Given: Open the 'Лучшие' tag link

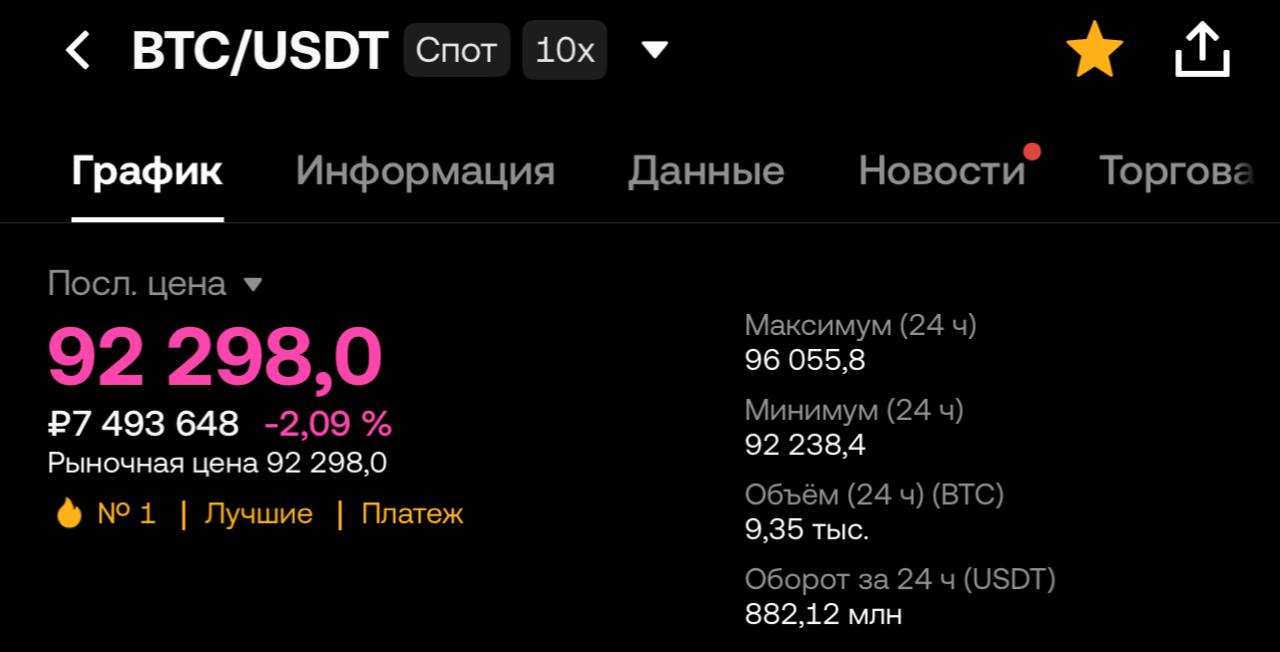Looking at the screenshot, I should [258, 514].
